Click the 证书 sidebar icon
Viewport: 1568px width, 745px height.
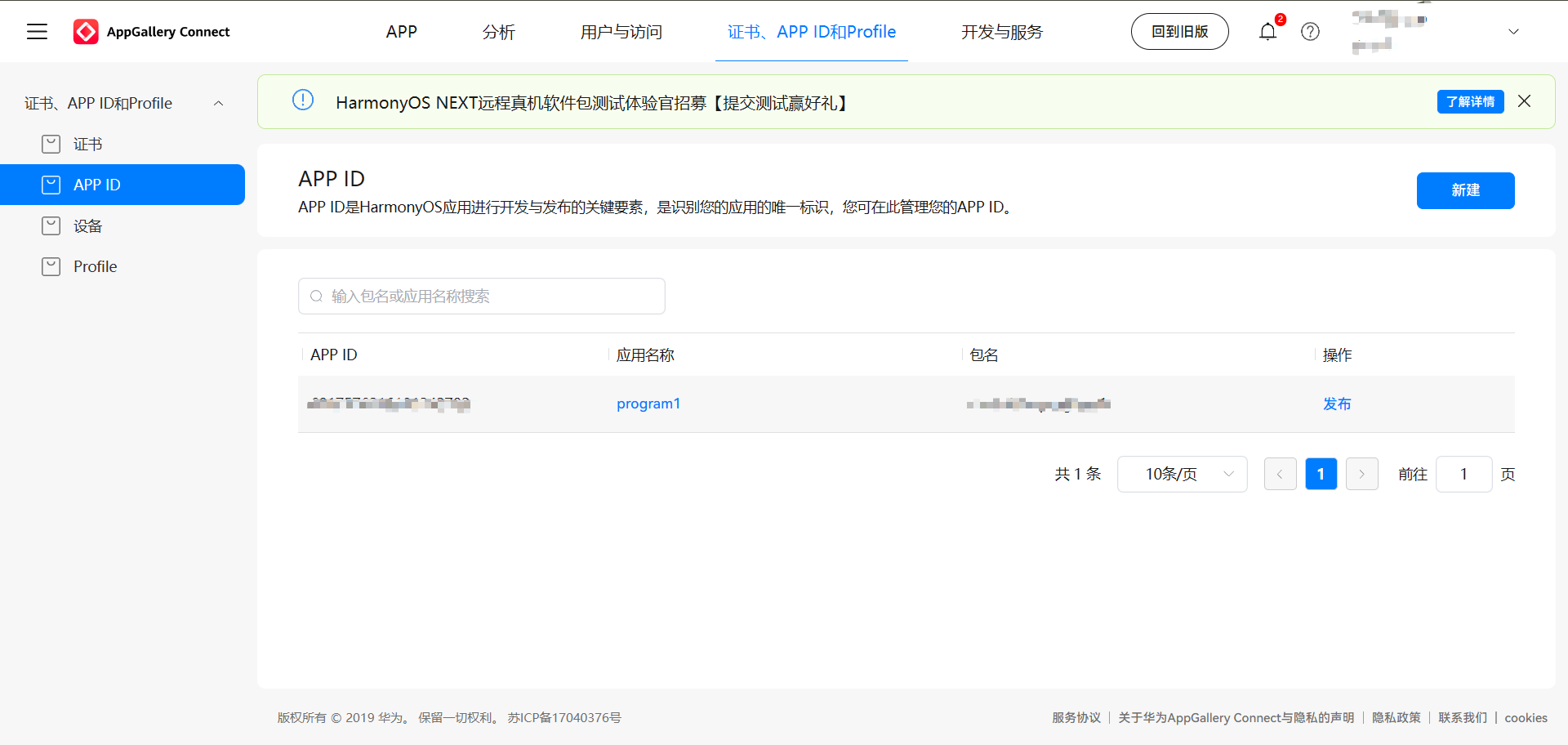point(51,145)
